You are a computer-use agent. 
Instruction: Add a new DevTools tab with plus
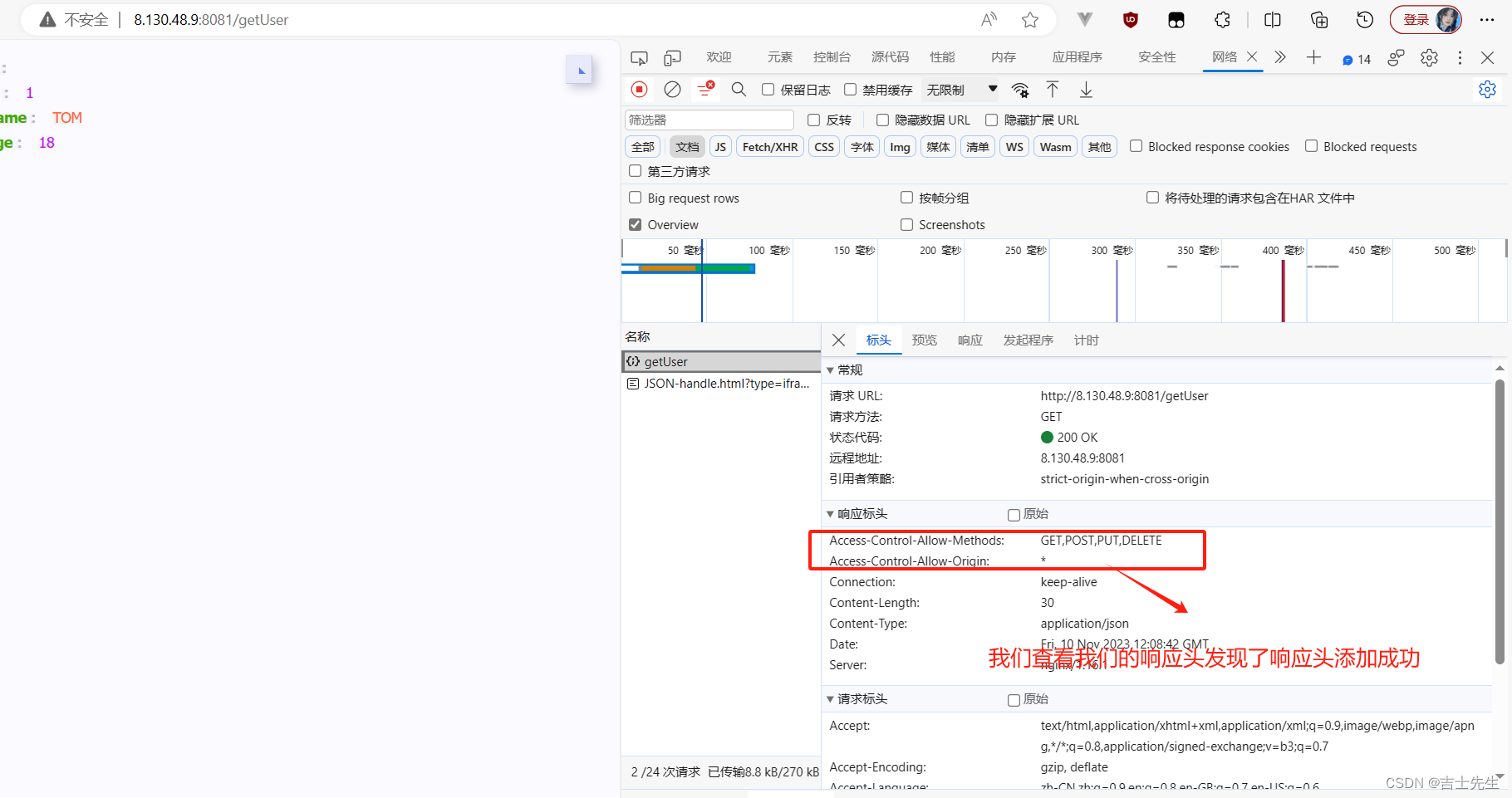[1313, 57]
